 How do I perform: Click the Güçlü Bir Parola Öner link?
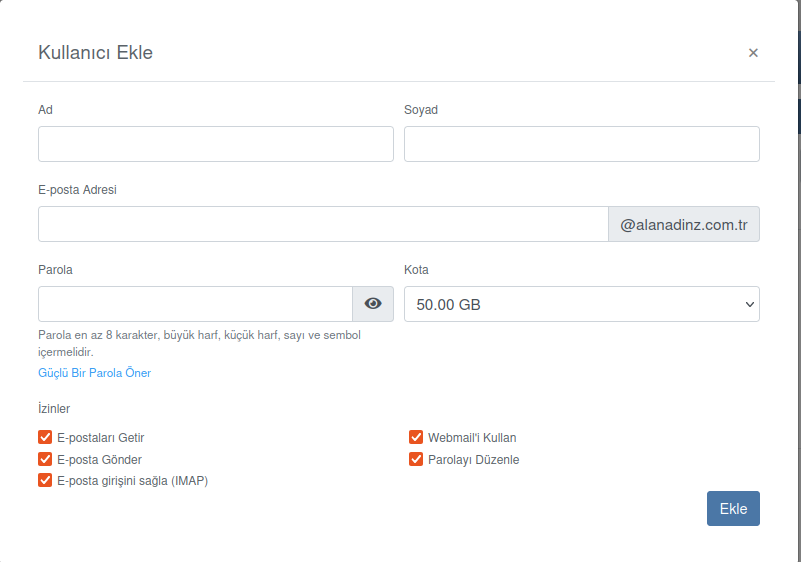[x=94, y=373]
